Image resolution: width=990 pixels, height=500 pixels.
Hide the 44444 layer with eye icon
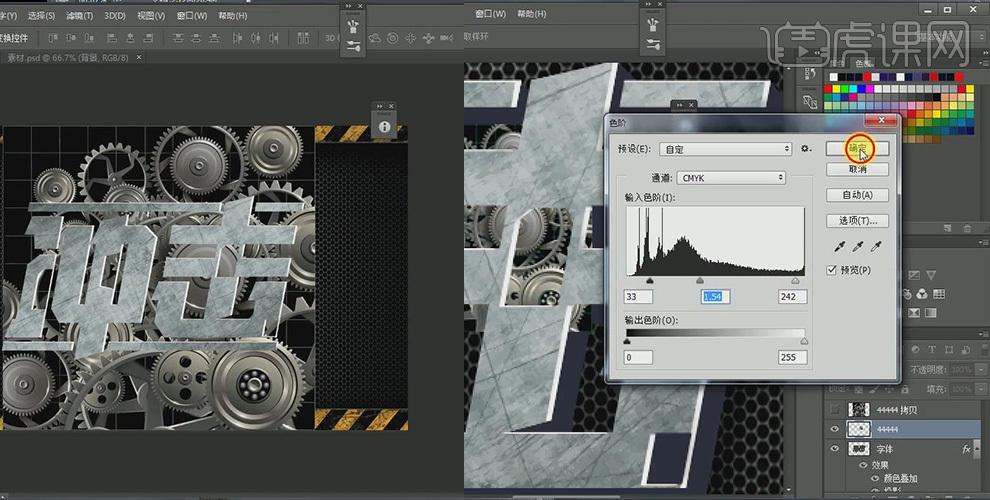point(836,428)
